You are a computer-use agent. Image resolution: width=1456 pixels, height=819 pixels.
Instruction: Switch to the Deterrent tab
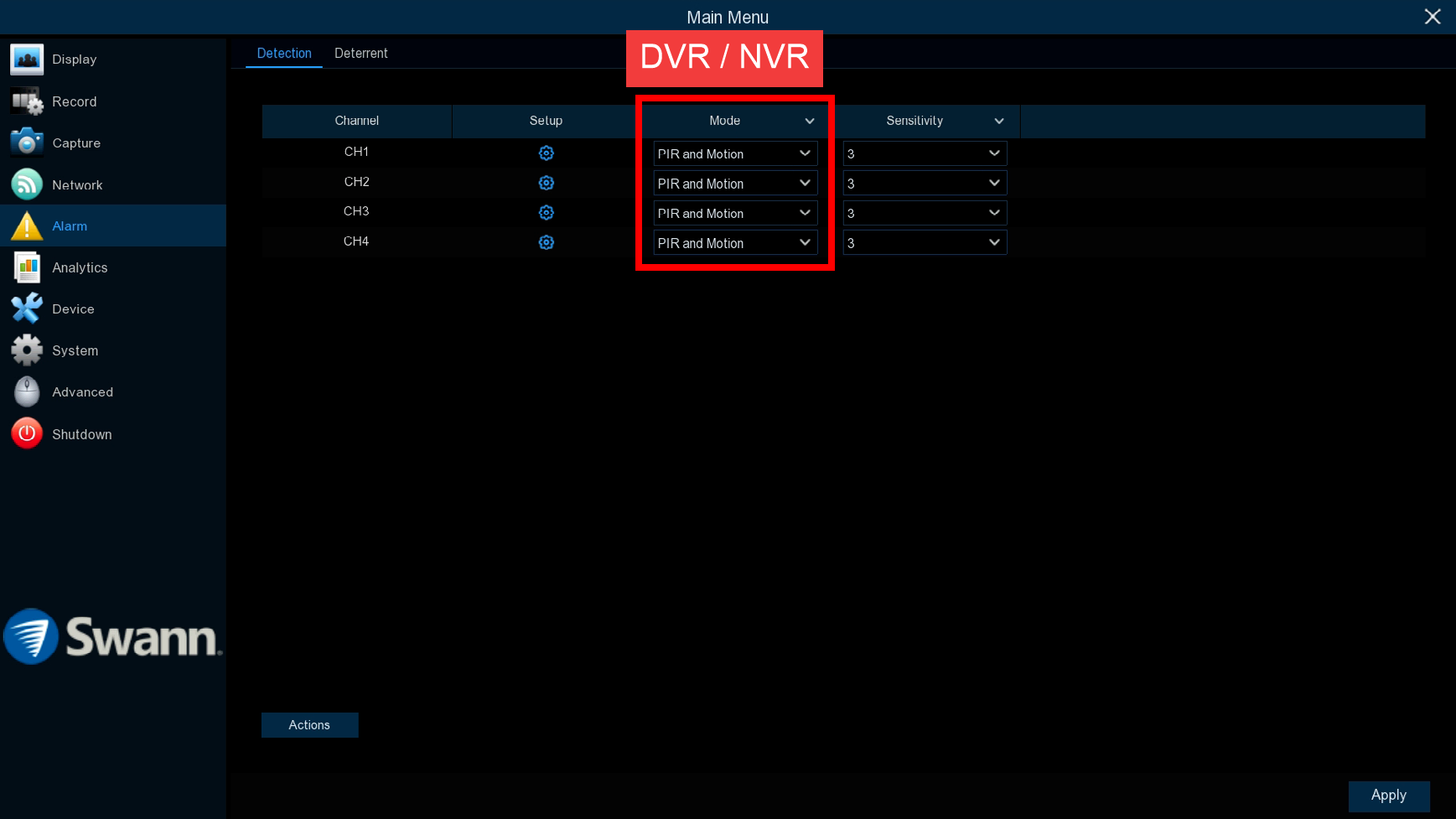(x=360, y=54)
